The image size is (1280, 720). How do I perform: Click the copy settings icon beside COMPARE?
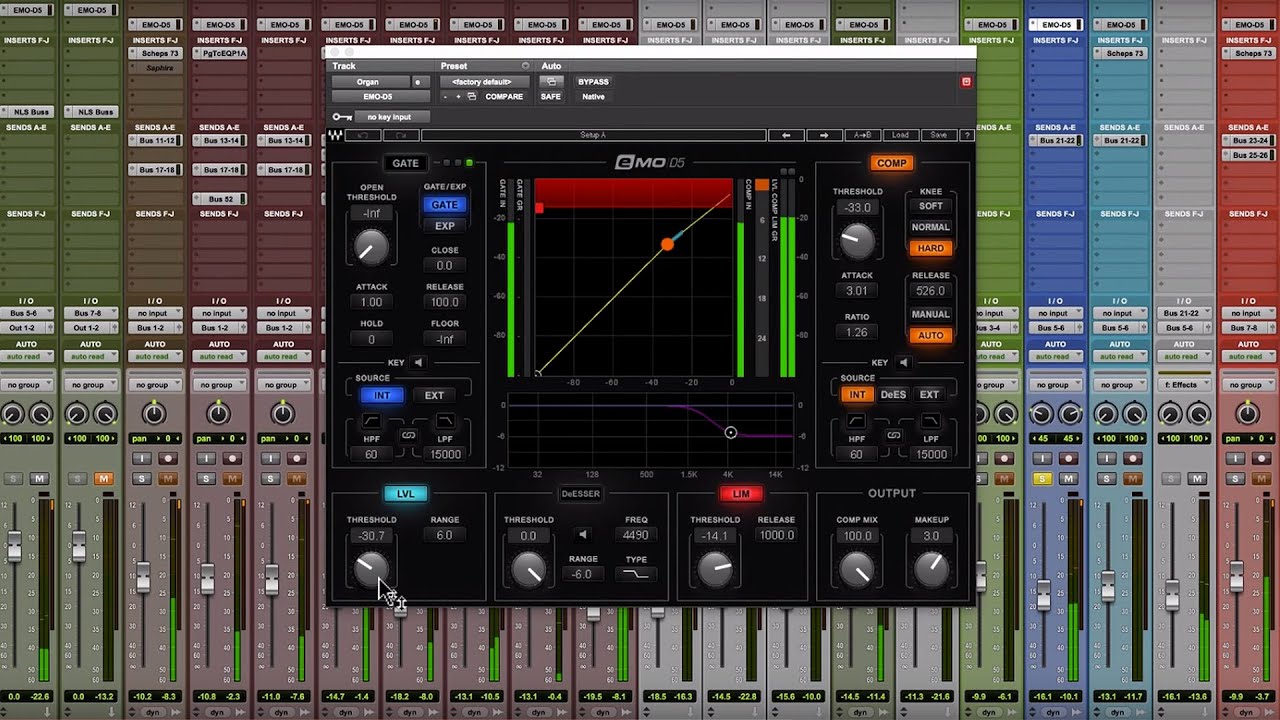(472, 97)
